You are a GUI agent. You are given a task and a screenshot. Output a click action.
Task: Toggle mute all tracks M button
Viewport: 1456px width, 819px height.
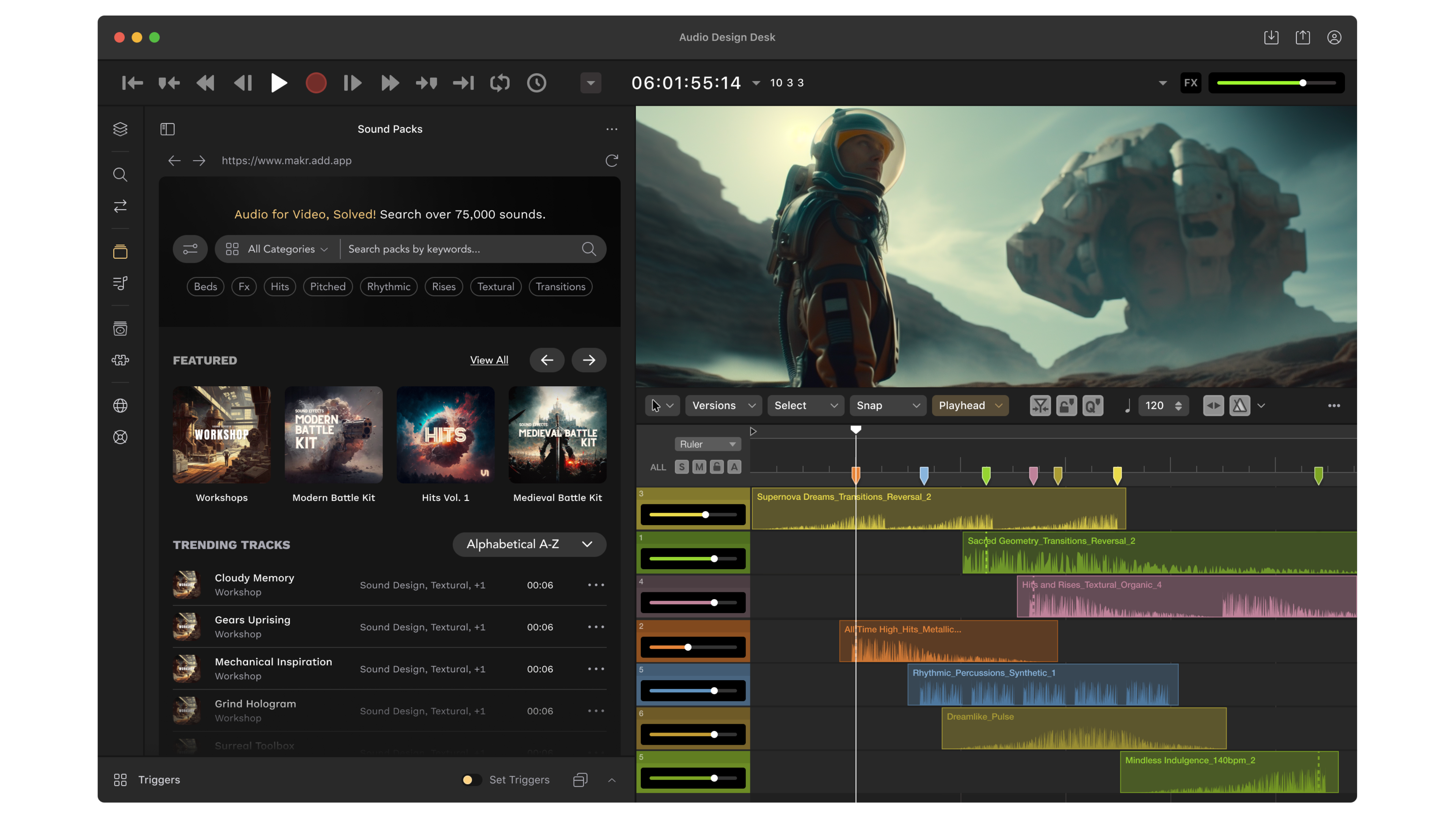click(699, 467)
